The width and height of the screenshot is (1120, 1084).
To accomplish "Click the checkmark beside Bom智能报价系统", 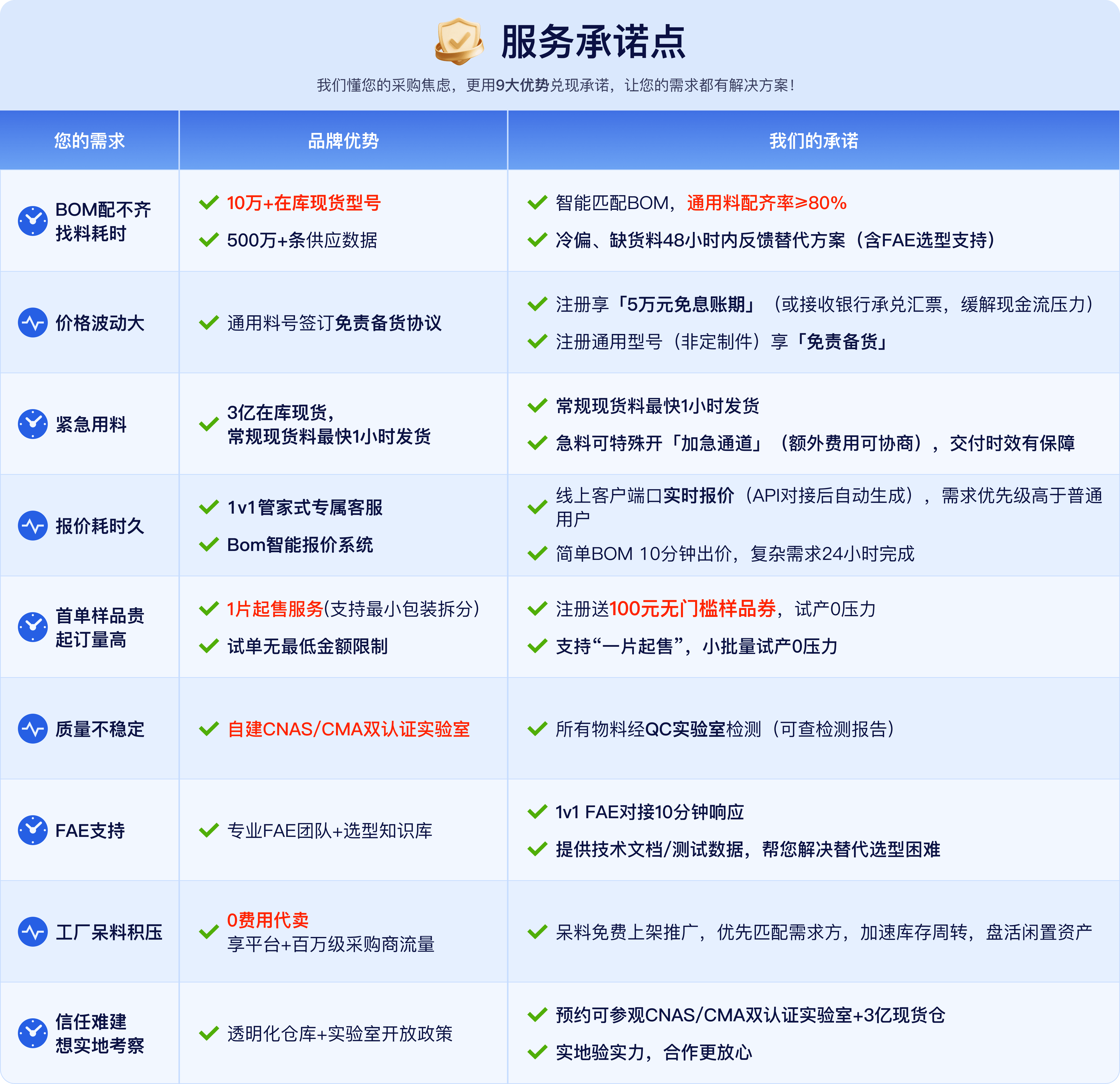I will (209, 544).
